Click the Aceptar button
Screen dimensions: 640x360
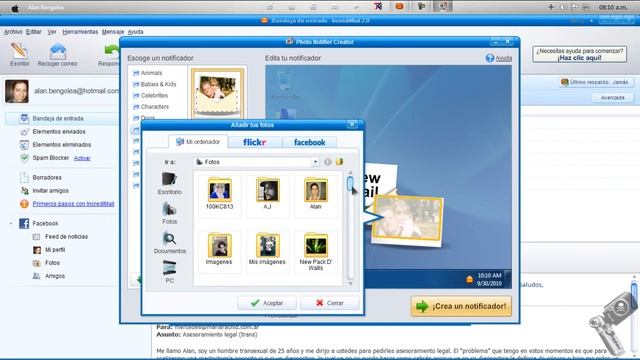267,303
